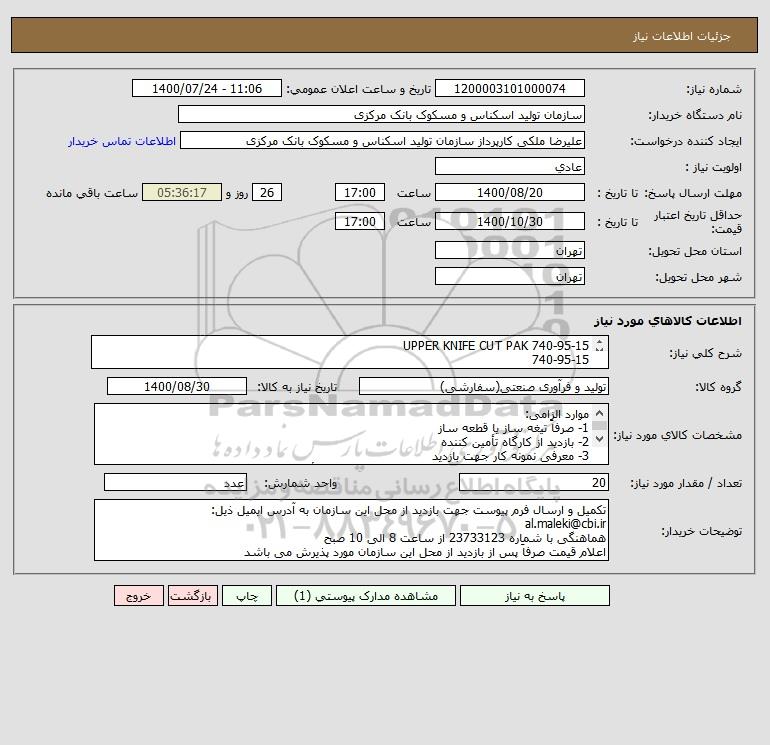Click the deadline hour field beside 1400/08/20
Screen dimensions: 770x745
pos(359,193)
